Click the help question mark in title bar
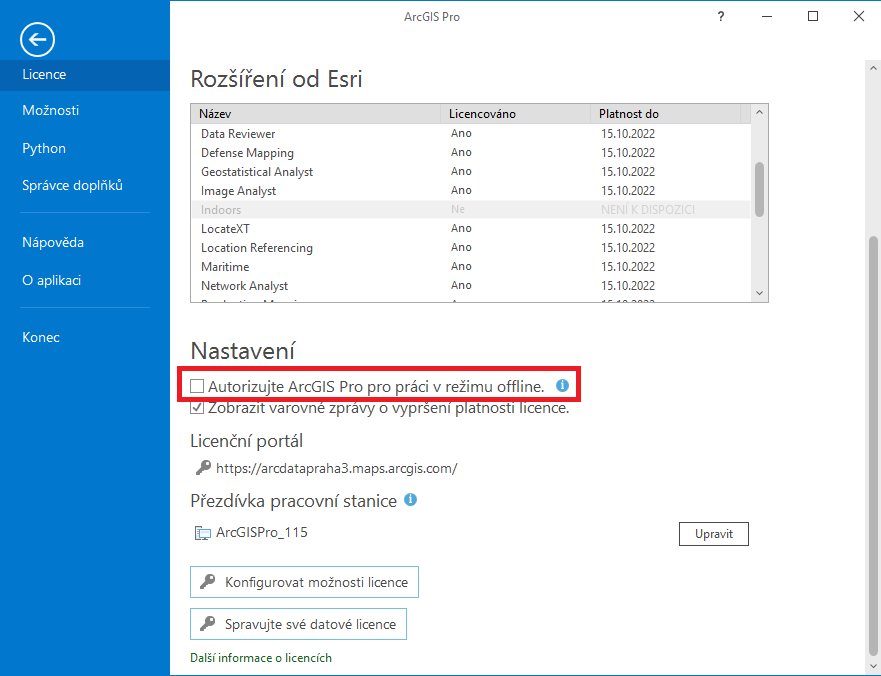The image size is (881, 676). pyautogui.click(x=721, y=16)
